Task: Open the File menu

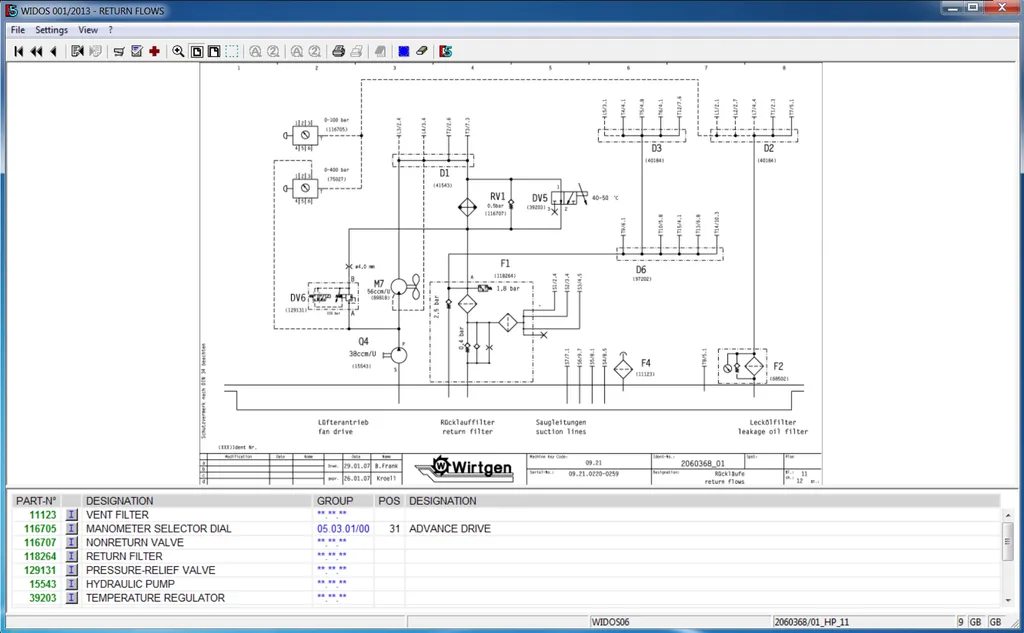Action: point(18,30)
